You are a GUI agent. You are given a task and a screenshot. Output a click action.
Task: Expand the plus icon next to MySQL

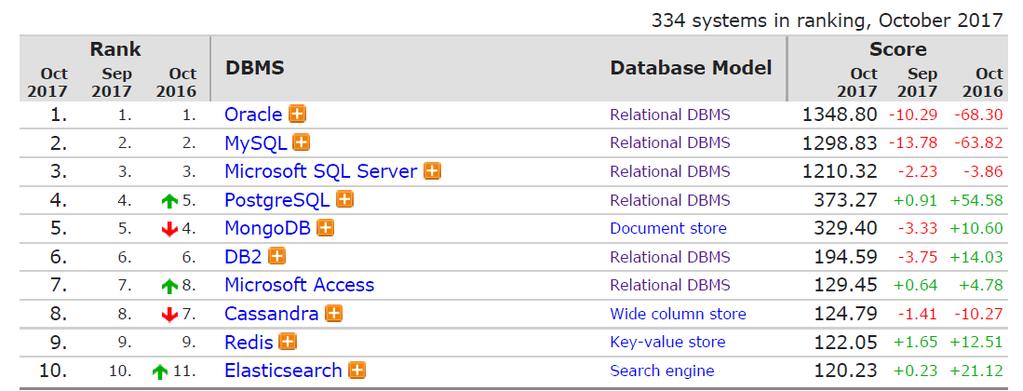click(301, 142)
